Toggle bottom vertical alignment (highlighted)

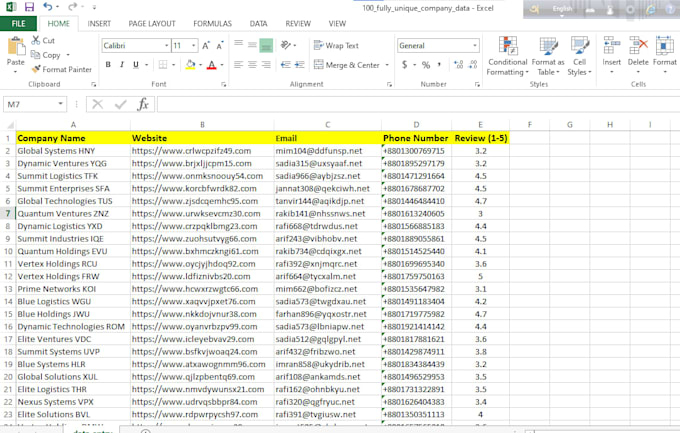[266, 45]
